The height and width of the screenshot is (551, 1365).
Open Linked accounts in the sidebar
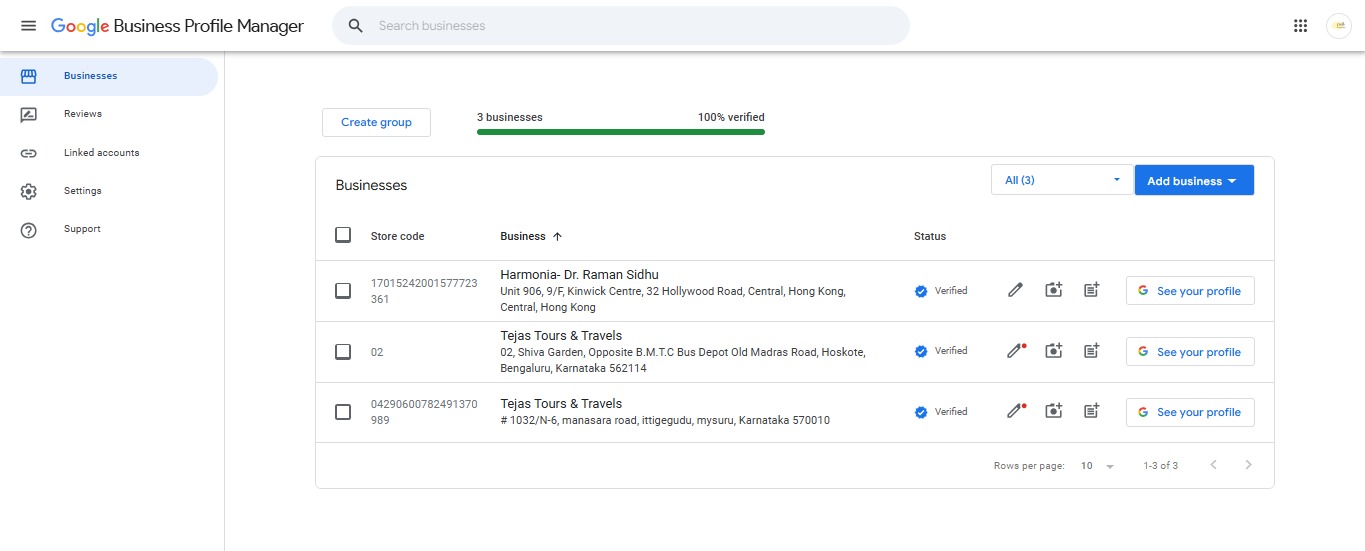109,153
